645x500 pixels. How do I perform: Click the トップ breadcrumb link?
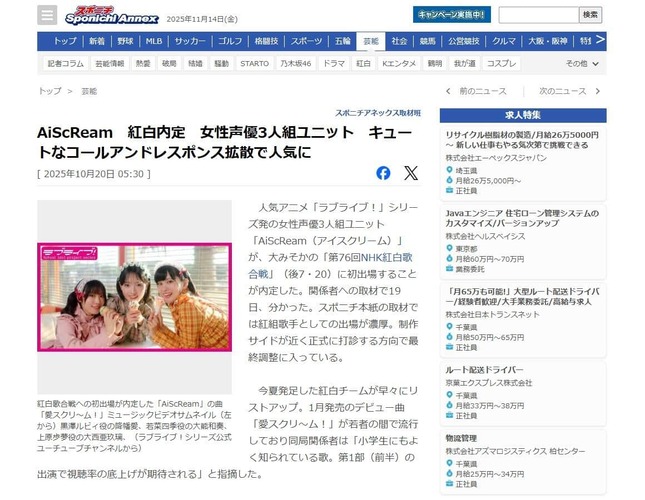coord(50,91)
